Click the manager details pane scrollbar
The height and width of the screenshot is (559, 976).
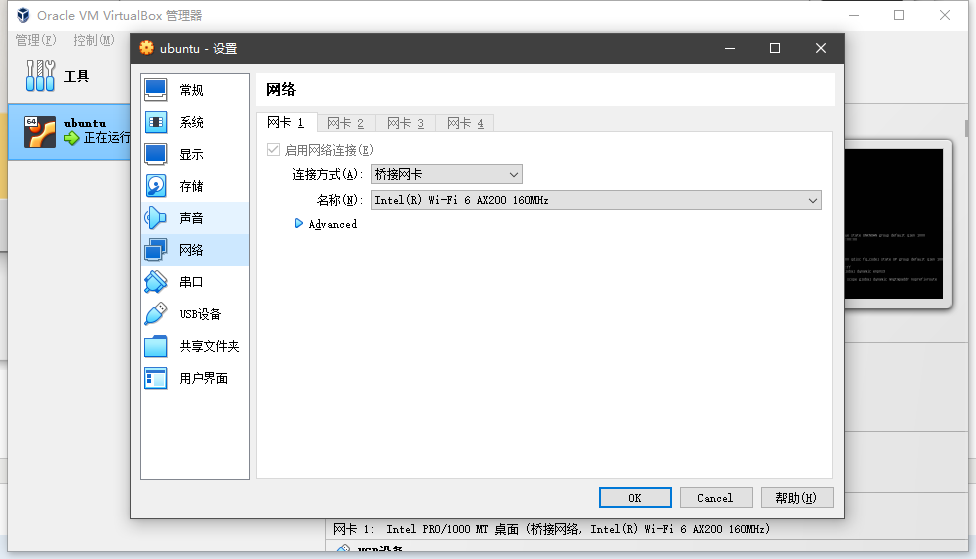967,128
